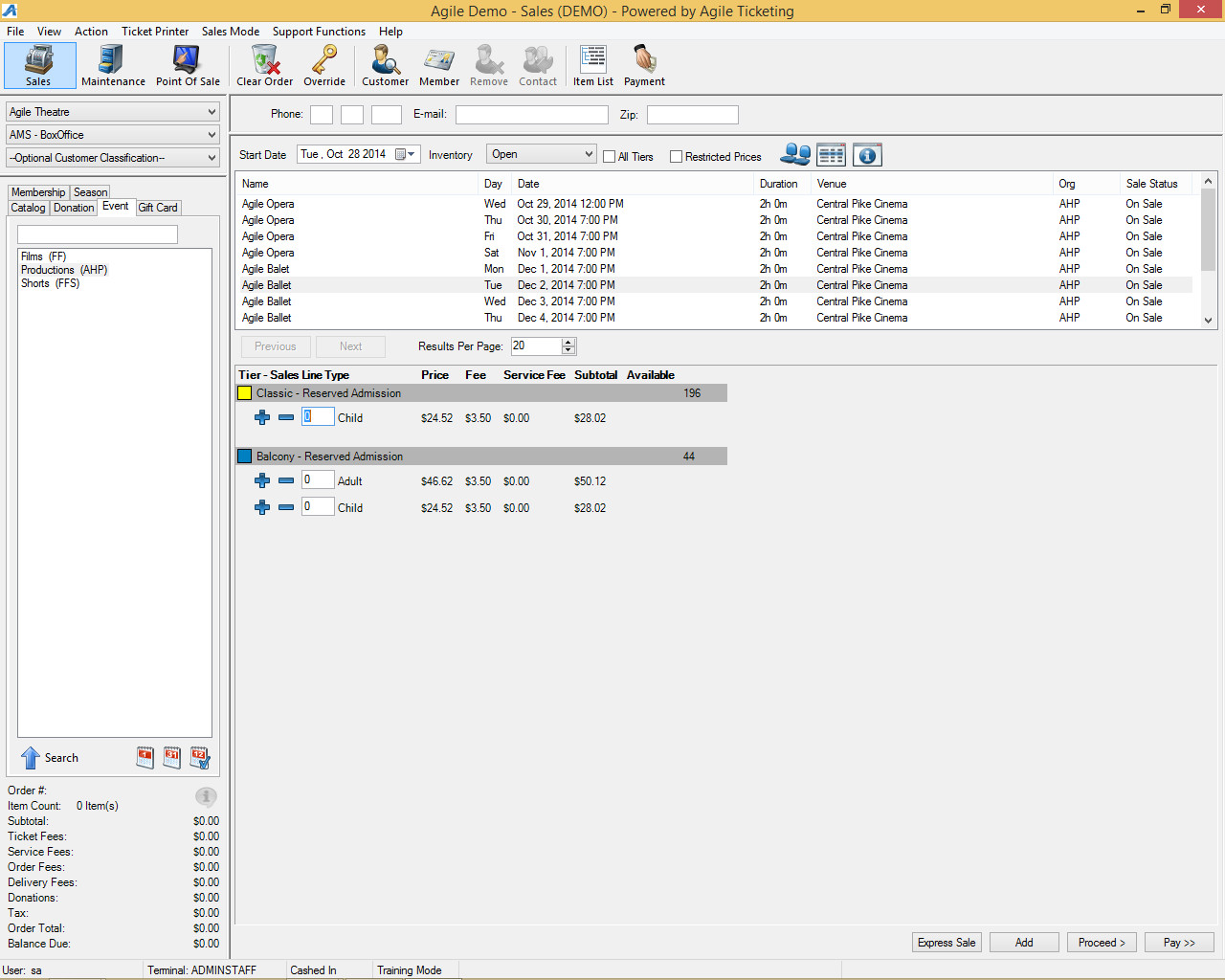Click the Pay >> button
The width and height of the screenshot is (1225, 980).
coord(1179,943)
